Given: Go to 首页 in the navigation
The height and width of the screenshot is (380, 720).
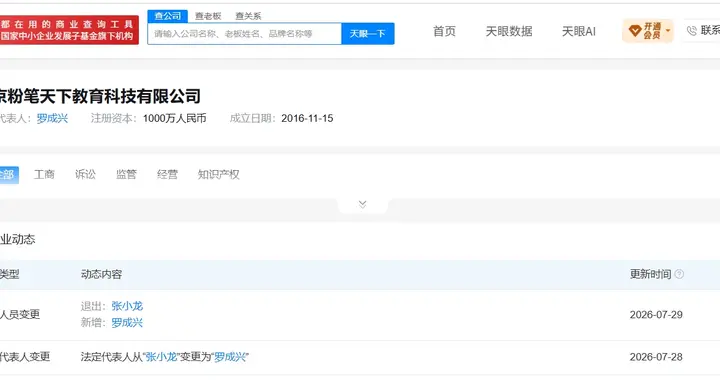Looking at the screenshot, I should (444, 31).
